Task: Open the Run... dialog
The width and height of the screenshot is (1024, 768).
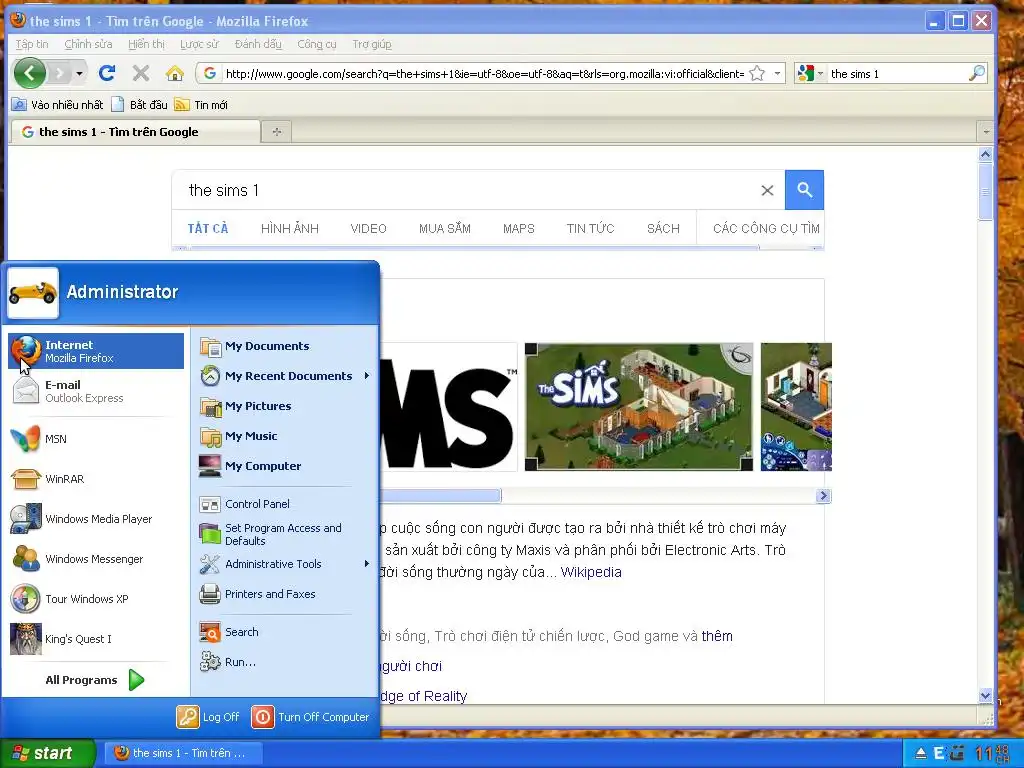Action: pos(285,662)
